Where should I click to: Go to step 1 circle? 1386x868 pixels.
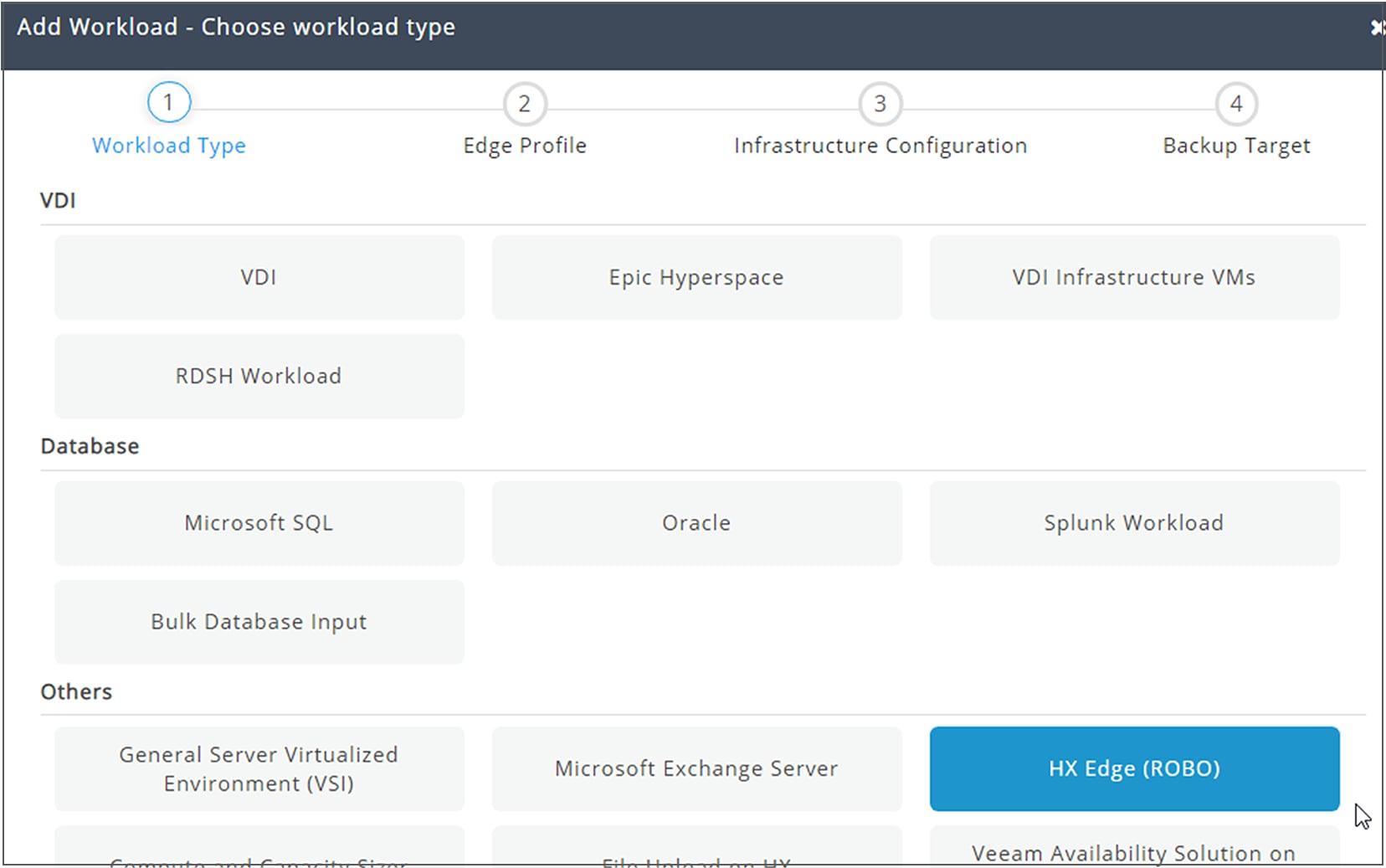(x=169, y=103)
